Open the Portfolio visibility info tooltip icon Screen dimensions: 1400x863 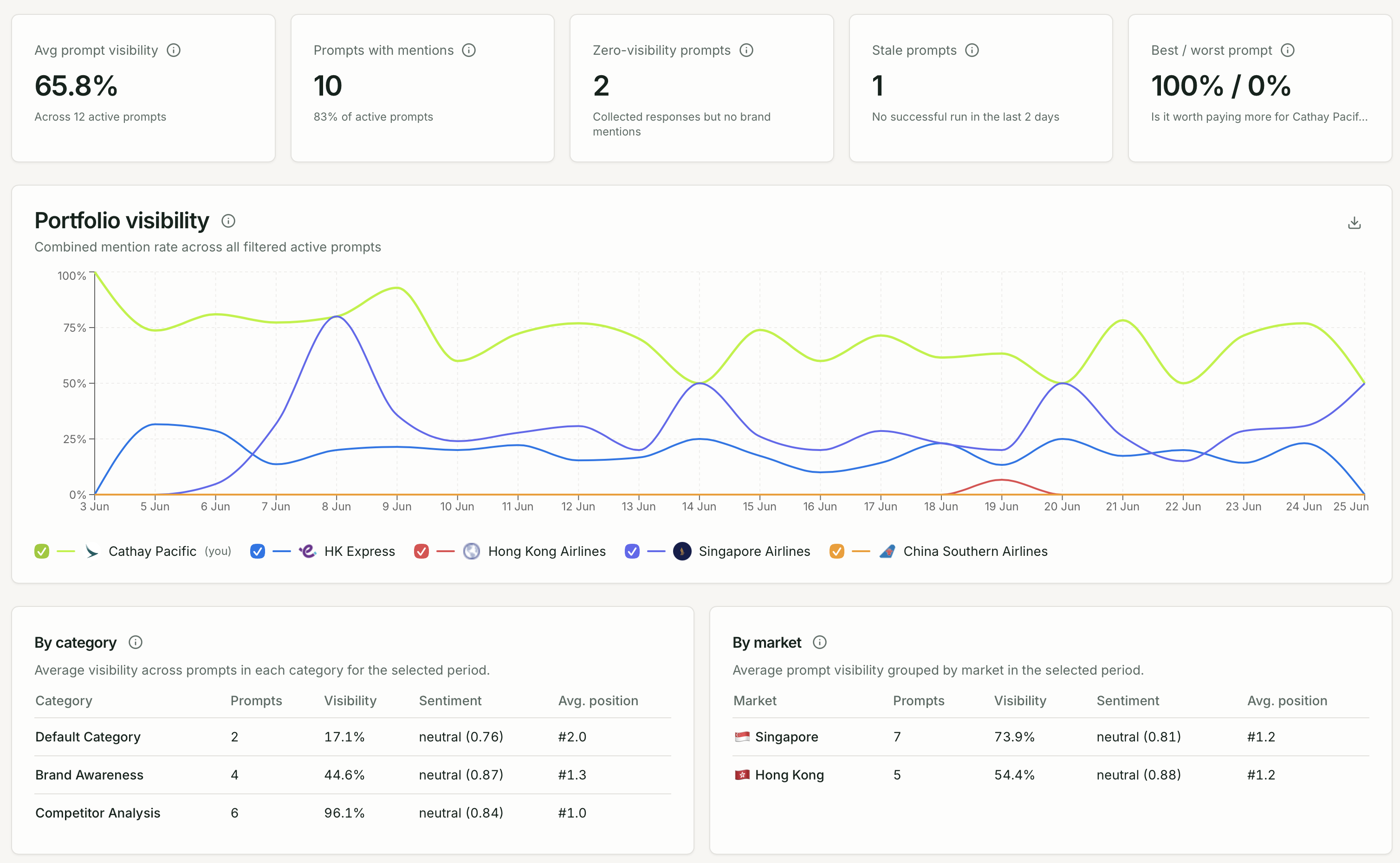(228, 221)
